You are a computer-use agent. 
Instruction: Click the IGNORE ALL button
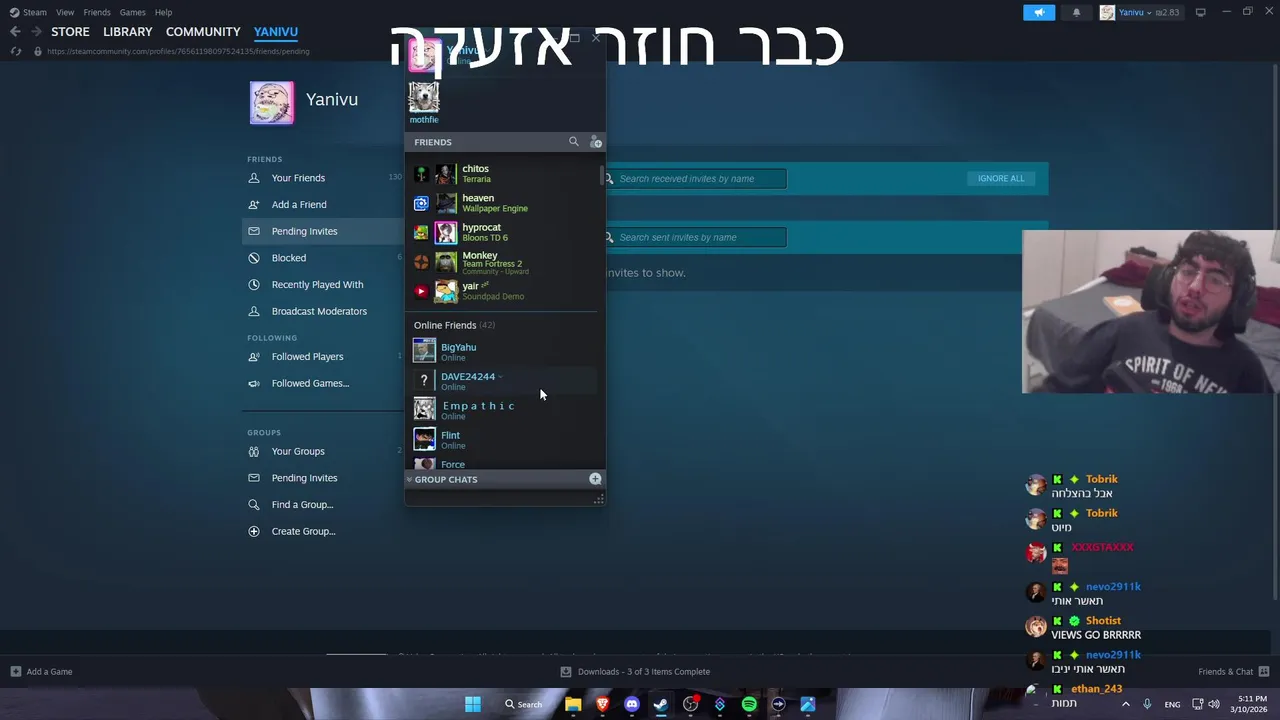[1001, 178]
